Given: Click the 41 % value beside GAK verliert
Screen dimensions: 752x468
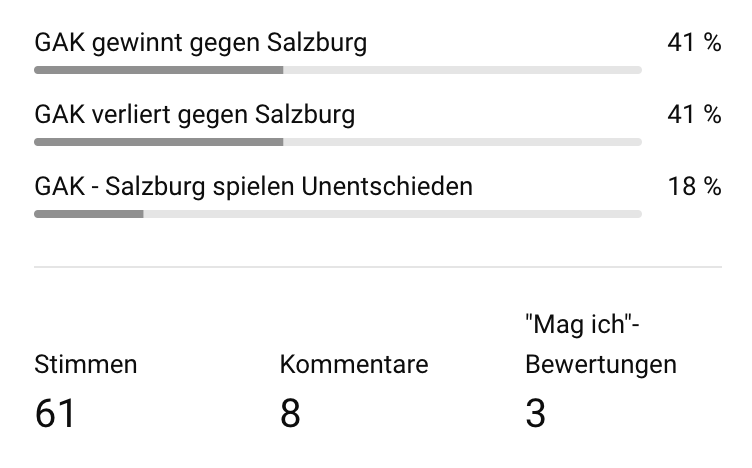Looking at the screenshot, I should pos(694,114).
